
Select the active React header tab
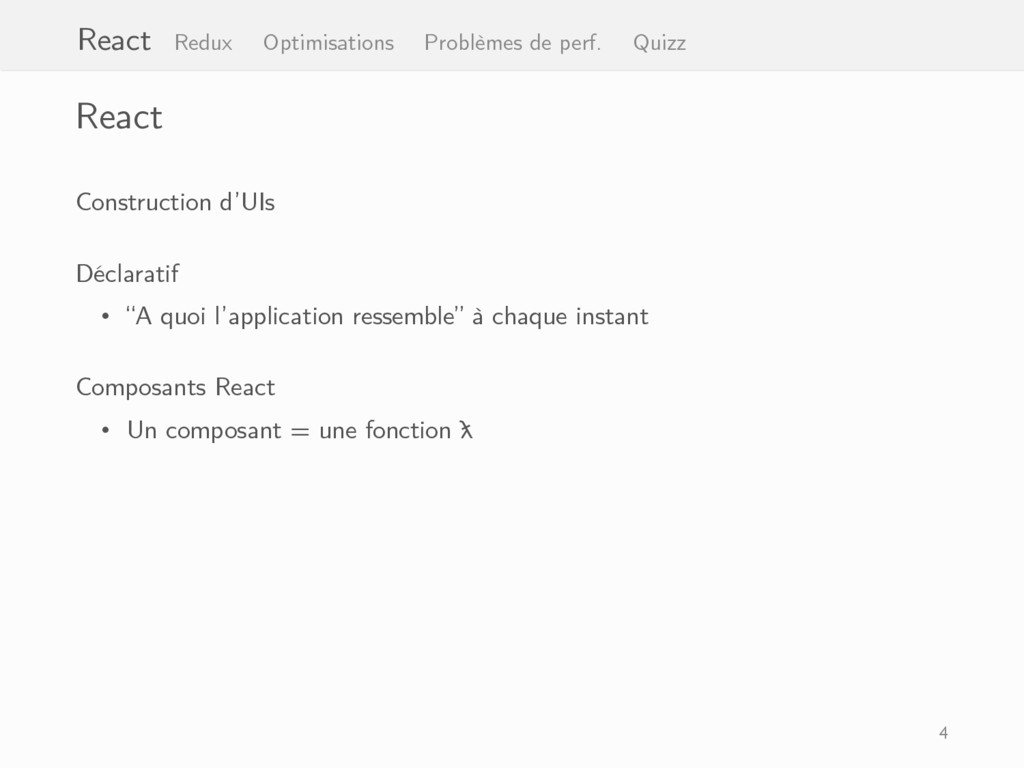114,40
